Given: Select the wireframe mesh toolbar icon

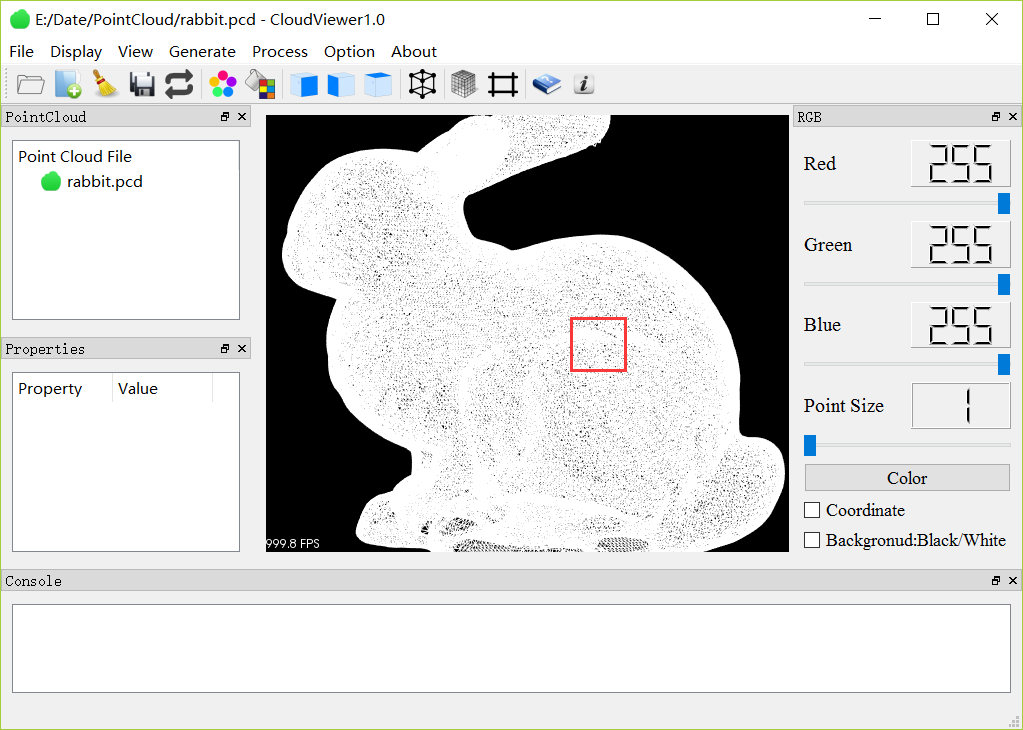Looking at the screenshot, I should (x=422, y=84).
